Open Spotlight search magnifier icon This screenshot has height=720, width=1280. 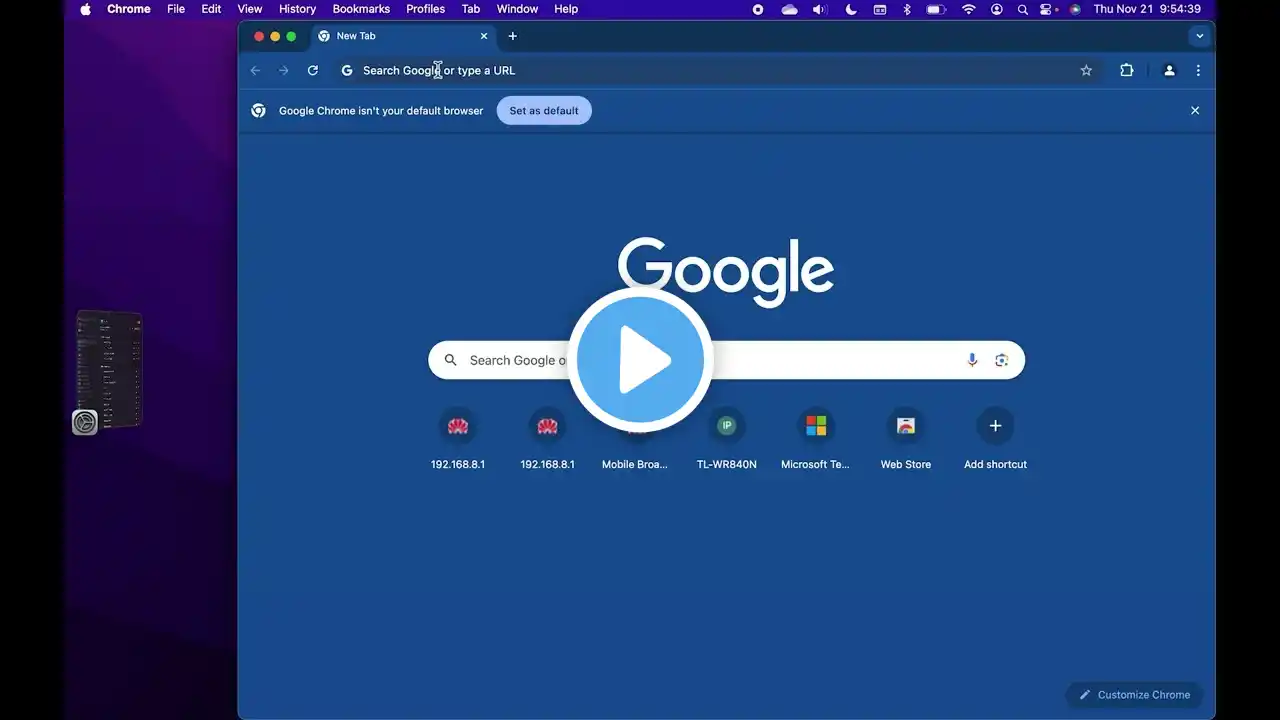[x=1022, y=9]
